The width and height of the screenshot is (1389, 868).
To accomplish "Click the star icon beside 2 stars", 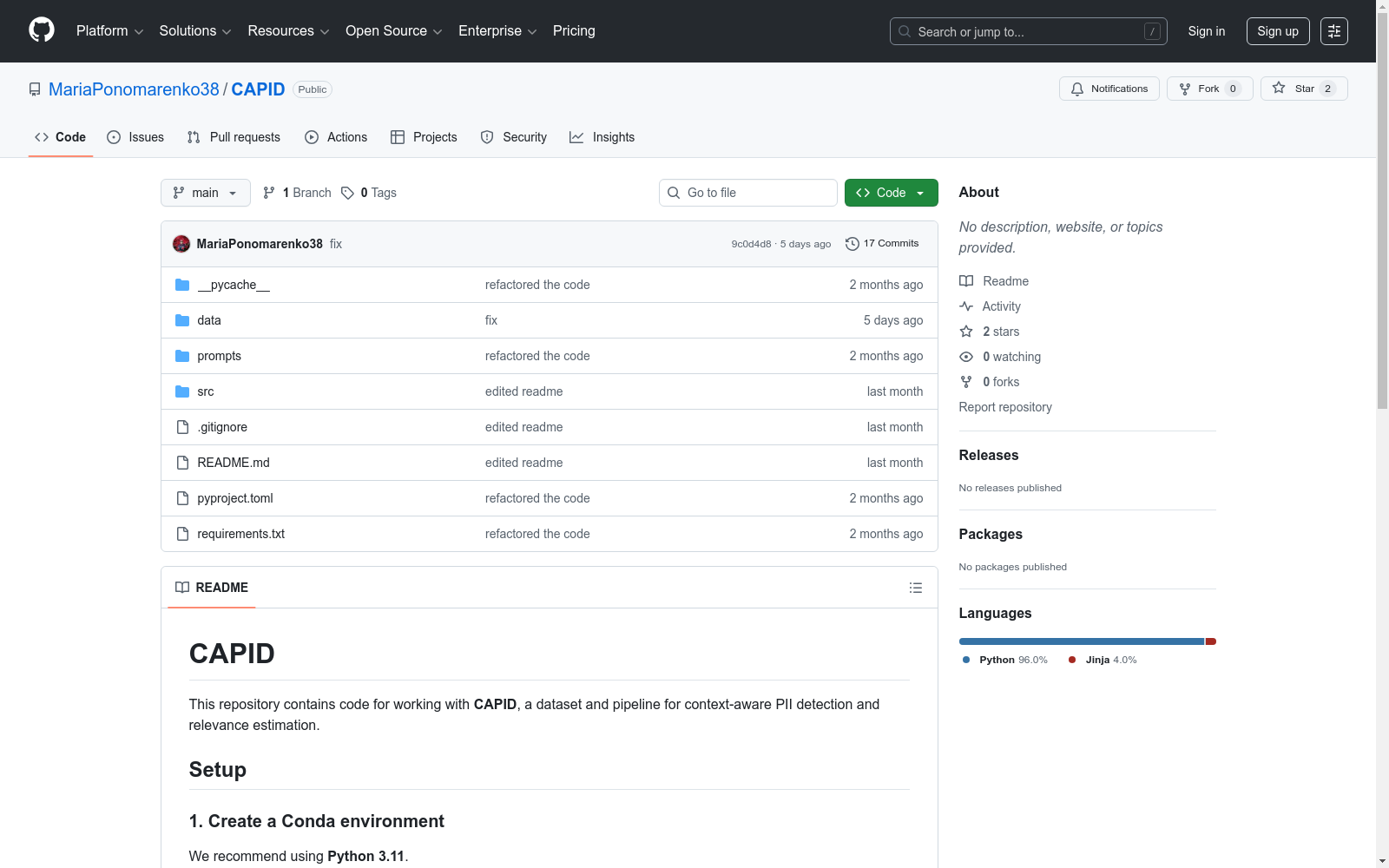I will tap(966, 332).
